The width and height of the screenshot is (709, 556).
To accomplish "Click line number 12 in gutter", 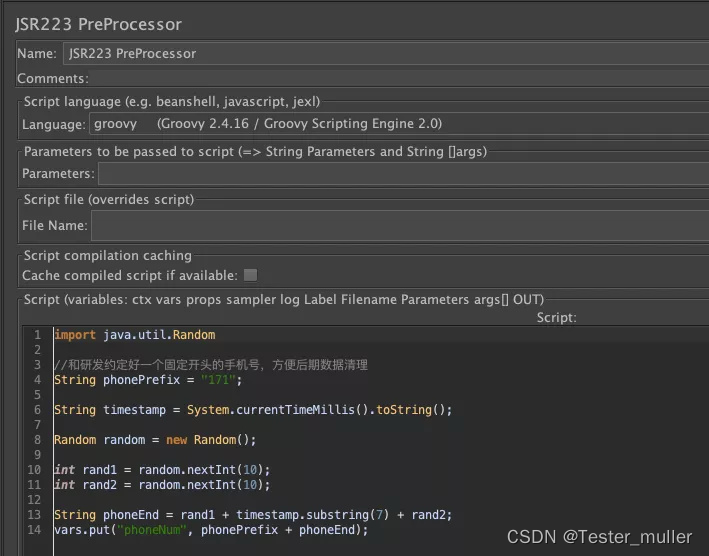I will pos(34,499).
